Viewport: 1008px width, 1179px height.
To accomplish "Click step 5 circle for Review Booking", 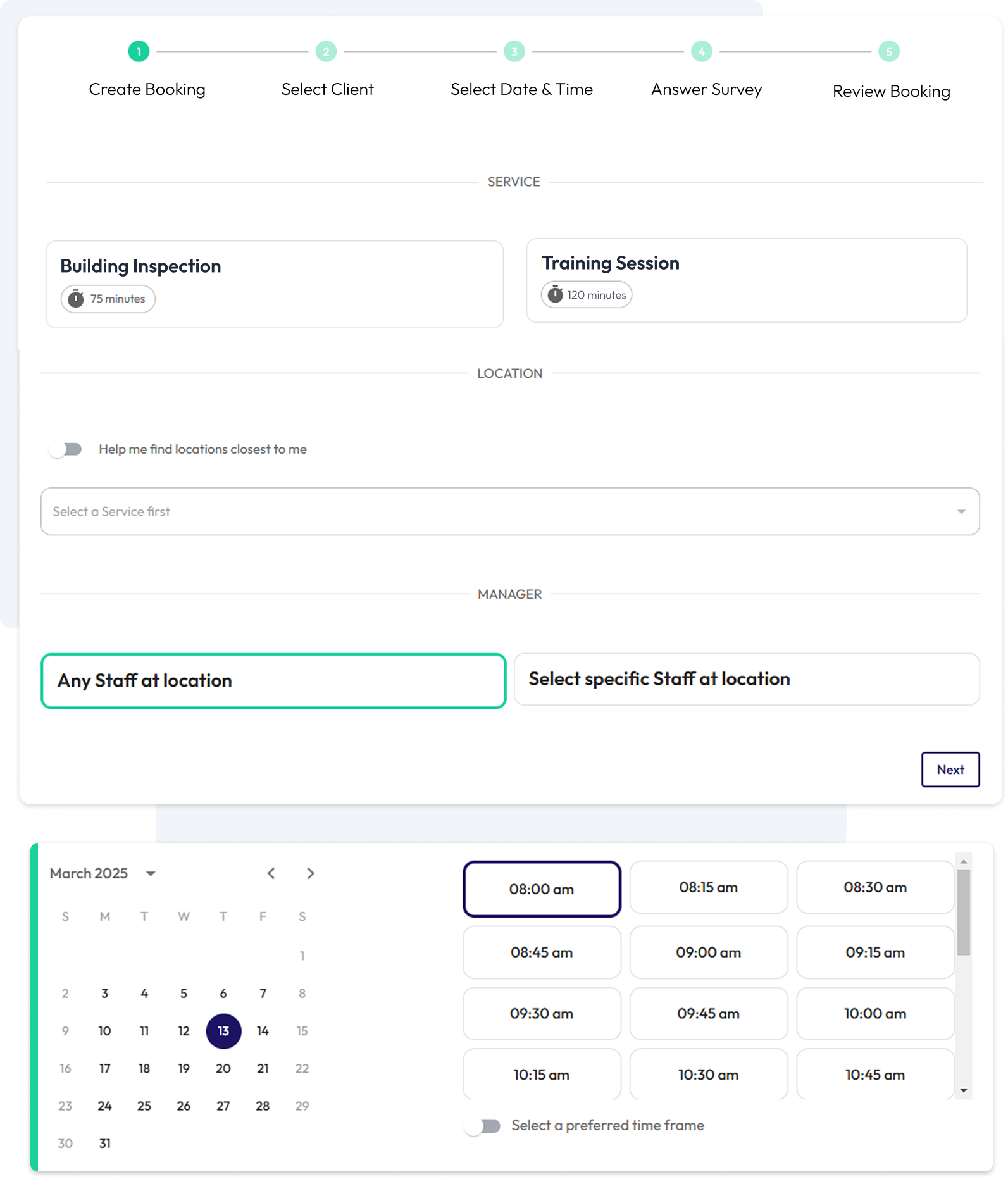I will (x=888, y=51).
